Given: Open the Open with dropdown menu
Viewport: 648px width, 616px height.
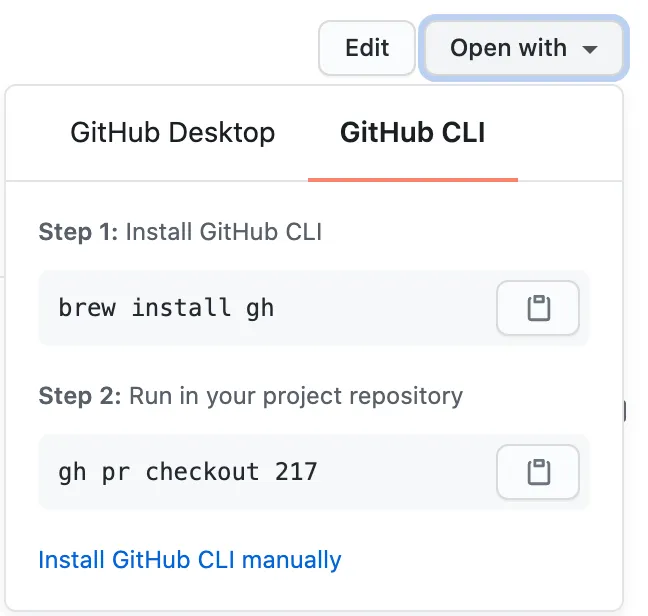Looking at the screenshot, I should tap(524, 48).
